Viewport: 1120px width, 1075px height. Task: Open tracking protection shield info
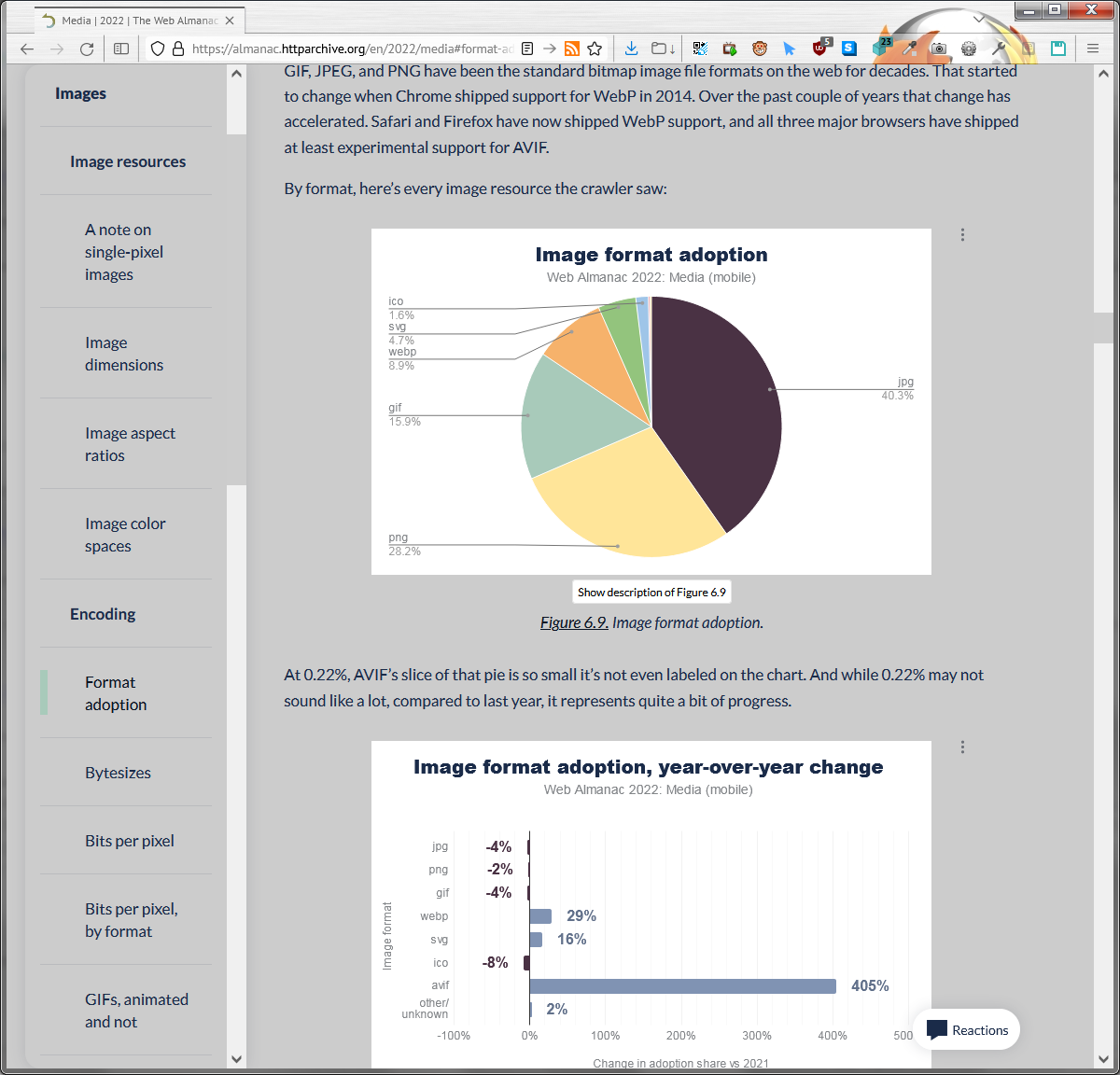coord(158,49)
